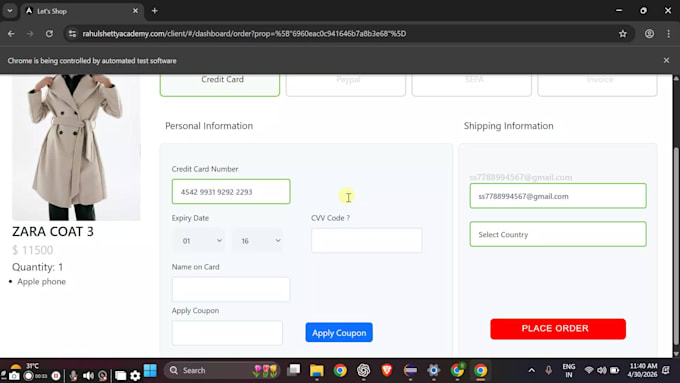Viewport: 680px width, 383px height.
Task: Open the system tray volume icon
Action: tap(602, 370)
